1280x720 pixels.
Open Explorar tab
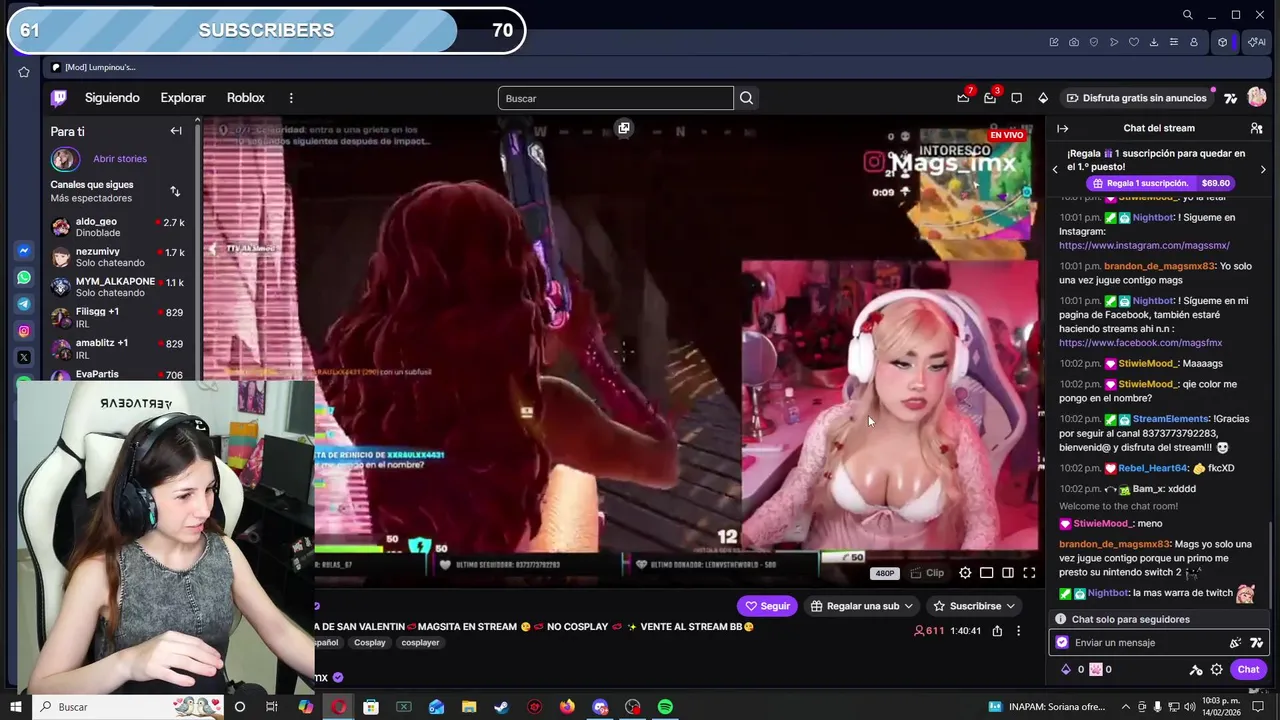(x=183, y=98)
